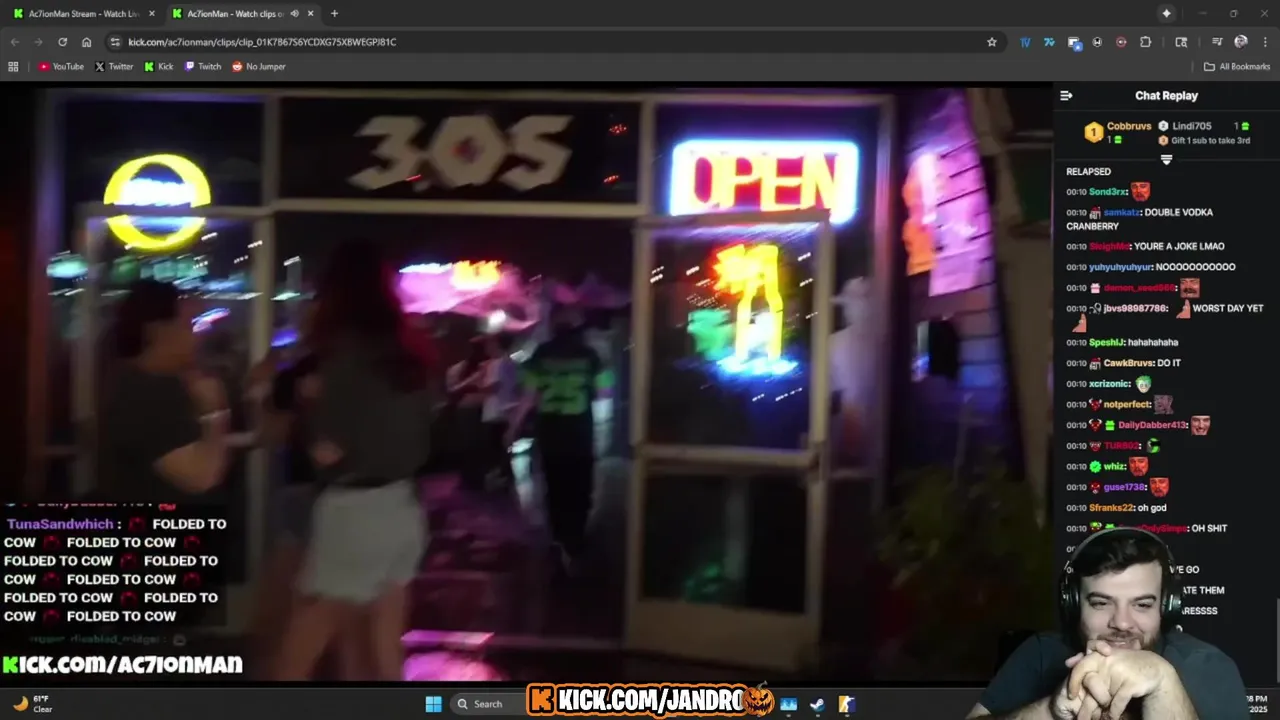
Task: Click the Chat Replay header text
Action: click(1166, 96)
